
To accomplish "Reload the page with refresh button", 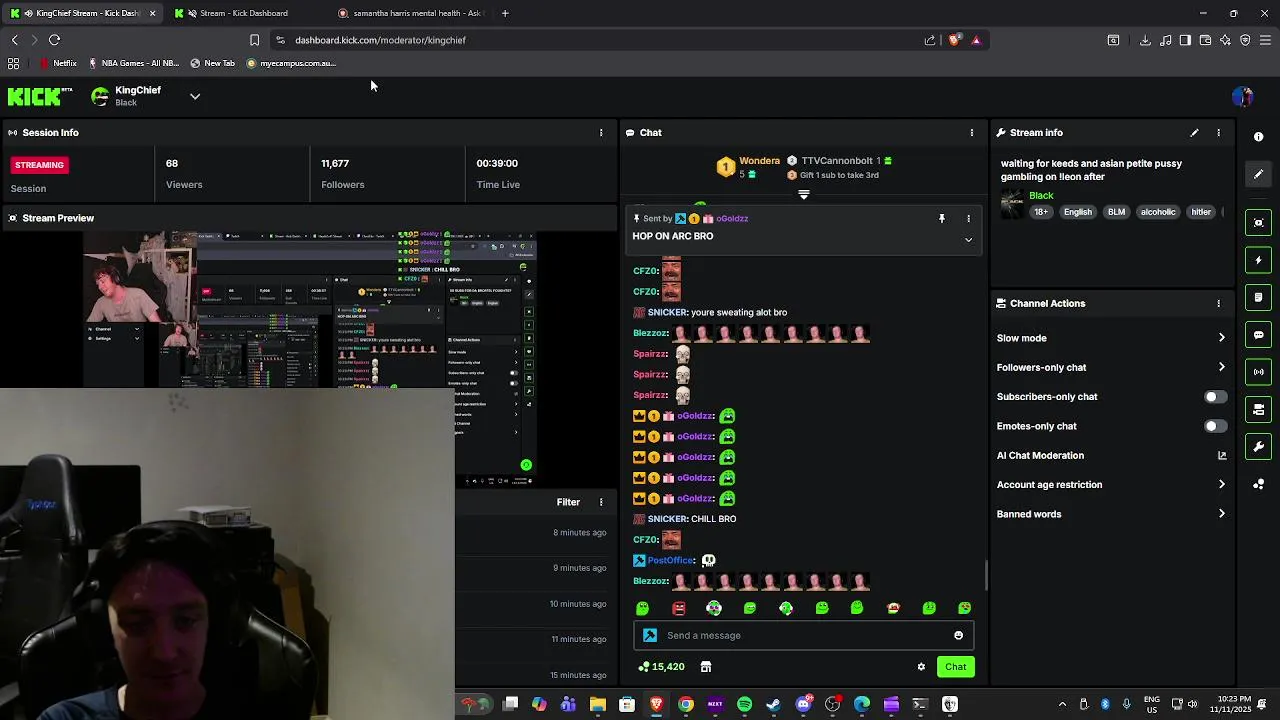I will 54,40.
